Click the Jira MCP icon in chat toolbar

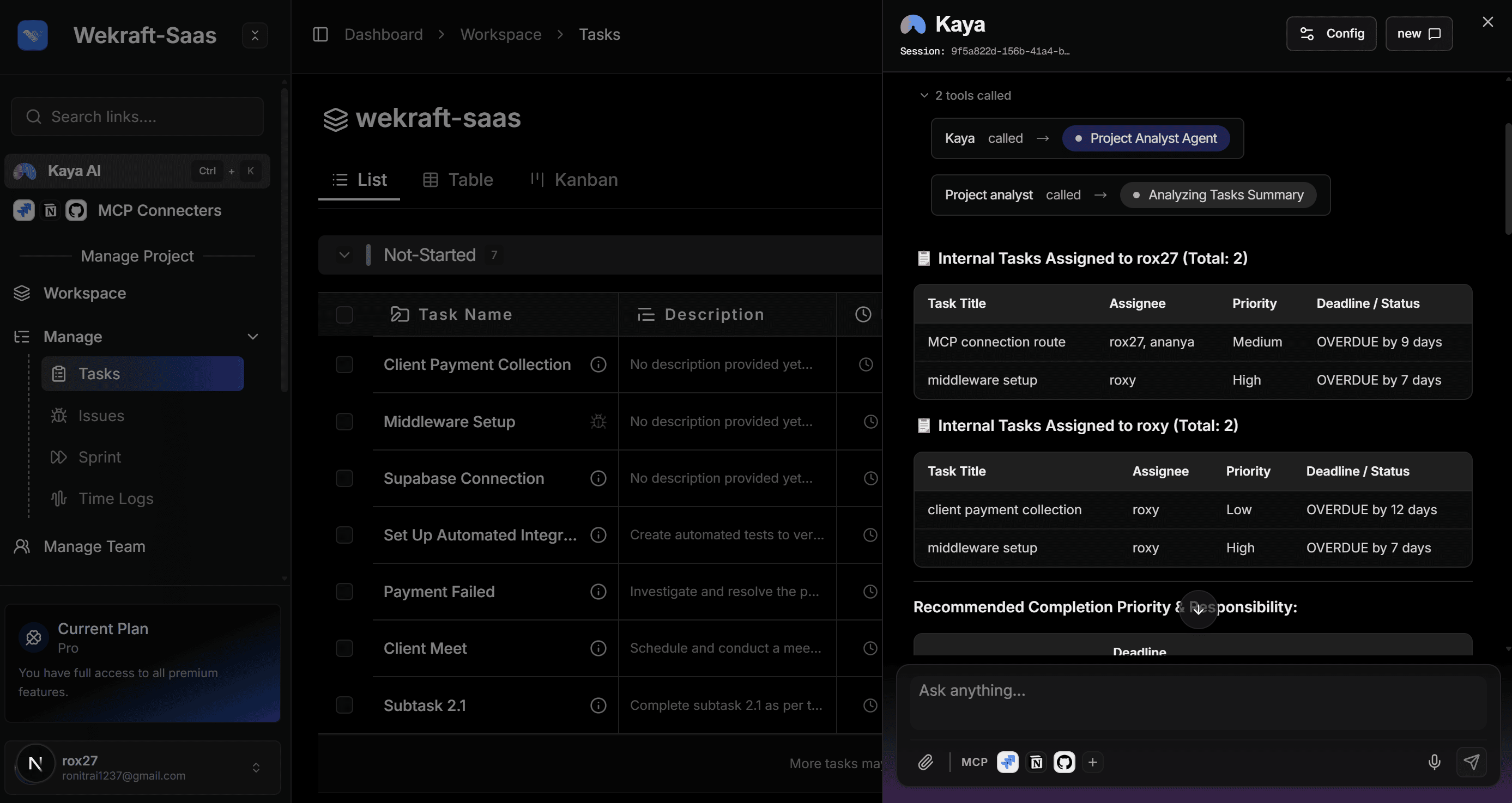(1008, 762)
